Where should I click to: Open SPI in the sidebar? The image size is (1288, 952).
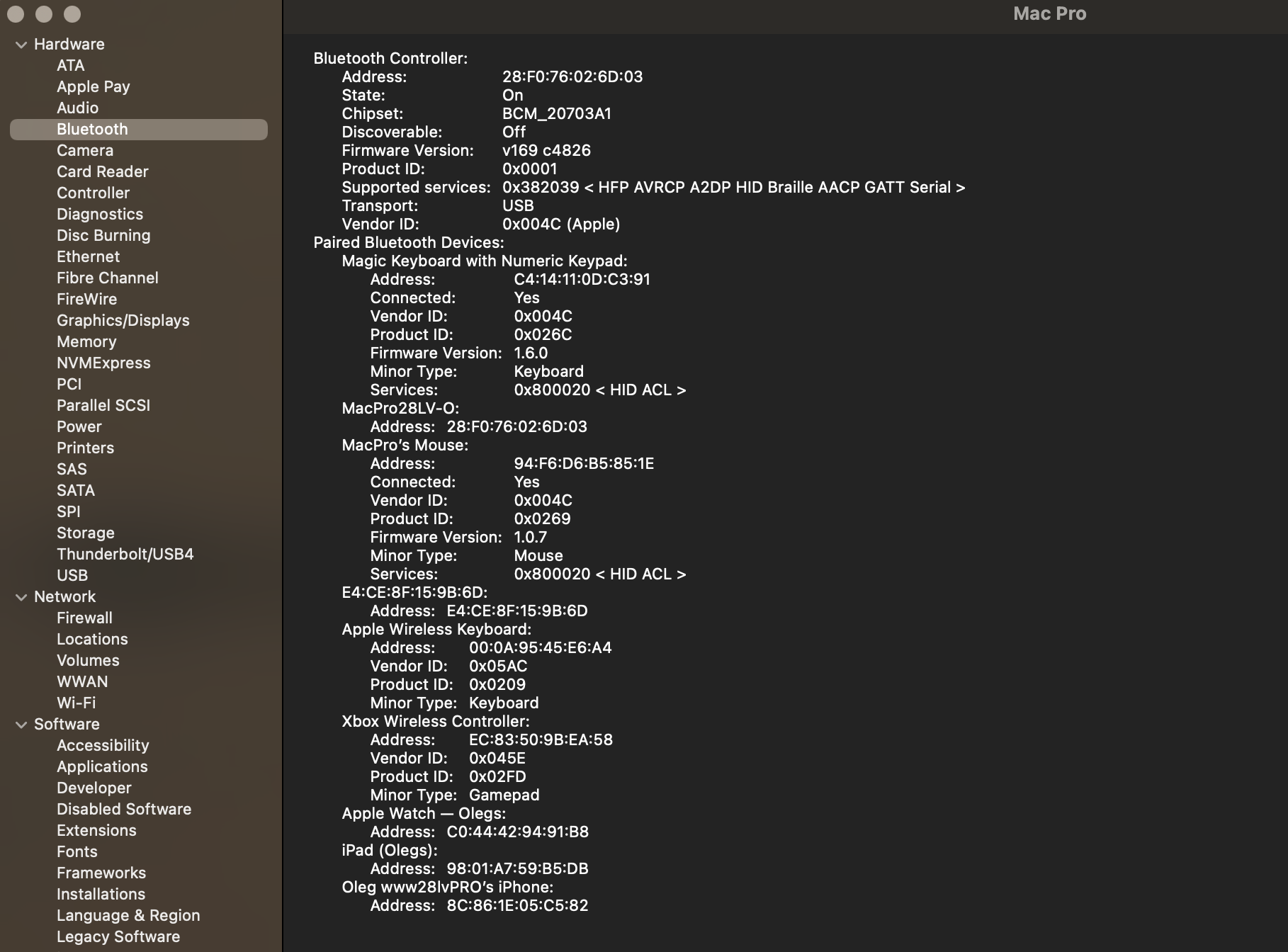pos(69,511)
